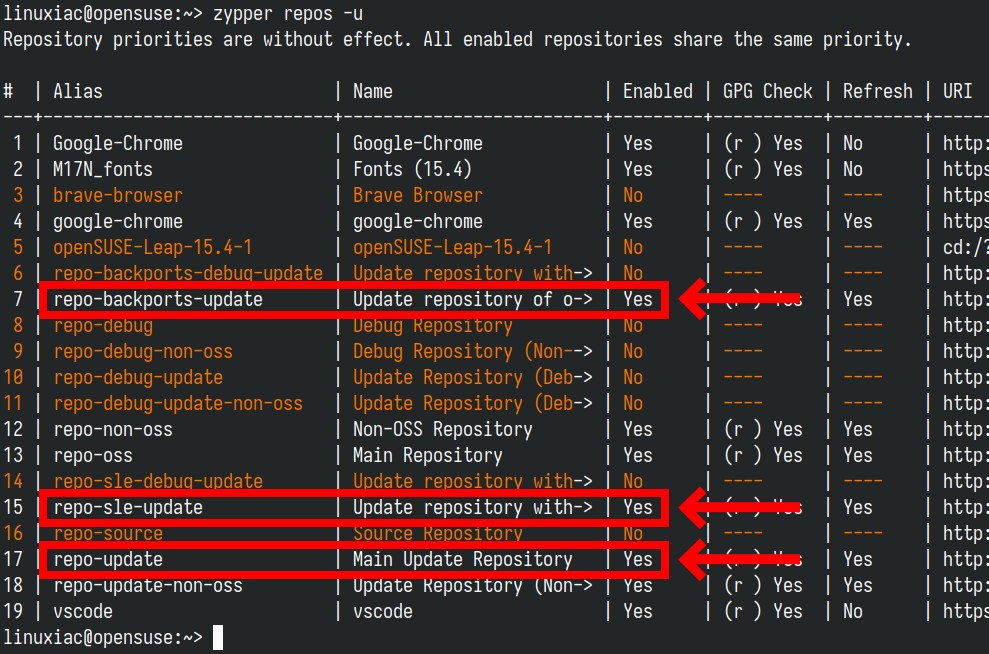This screenshot has height=654, width=989.
Task: Click the alias 'vscode' in row 19
Action: 83,611
